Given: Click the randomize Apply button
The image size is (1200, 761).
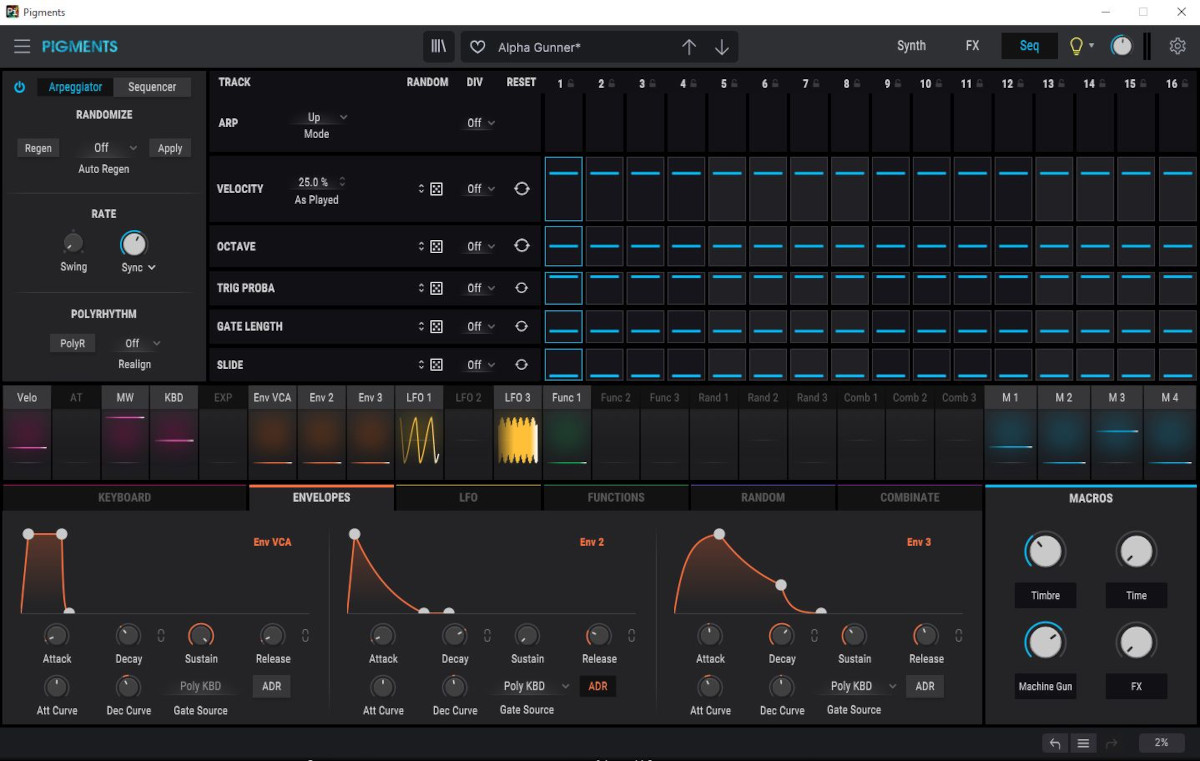Looking at the screenshot, I should [170, 148].
